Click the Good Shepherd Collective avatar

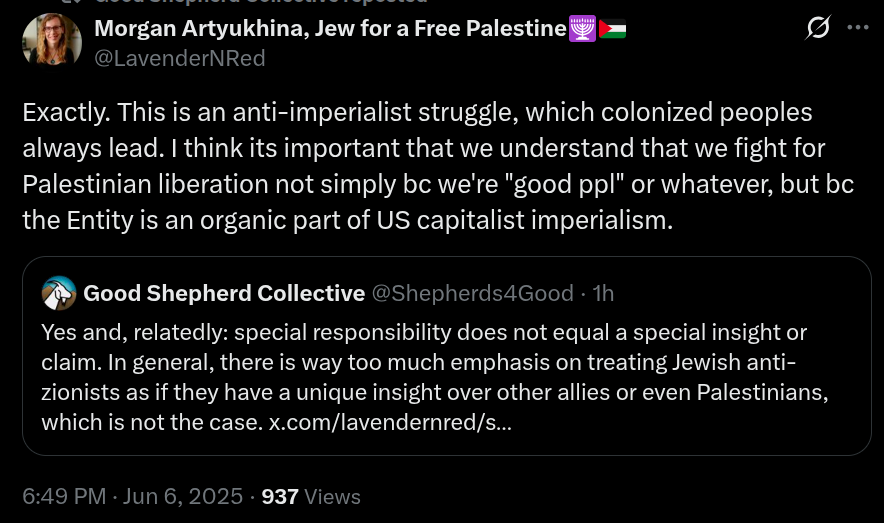pos(59,293)
